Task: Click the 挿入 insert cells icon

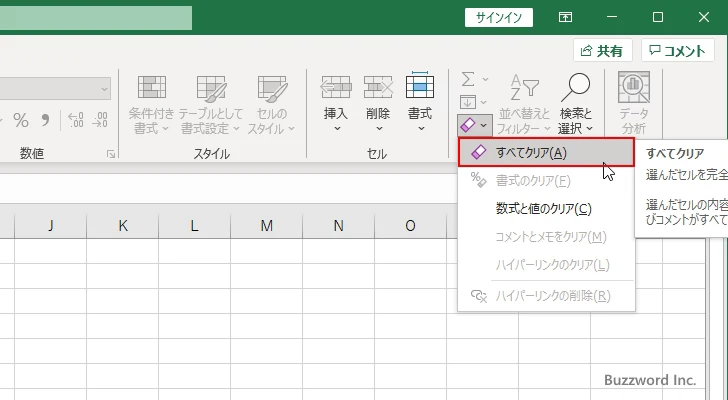Action: 336,87
